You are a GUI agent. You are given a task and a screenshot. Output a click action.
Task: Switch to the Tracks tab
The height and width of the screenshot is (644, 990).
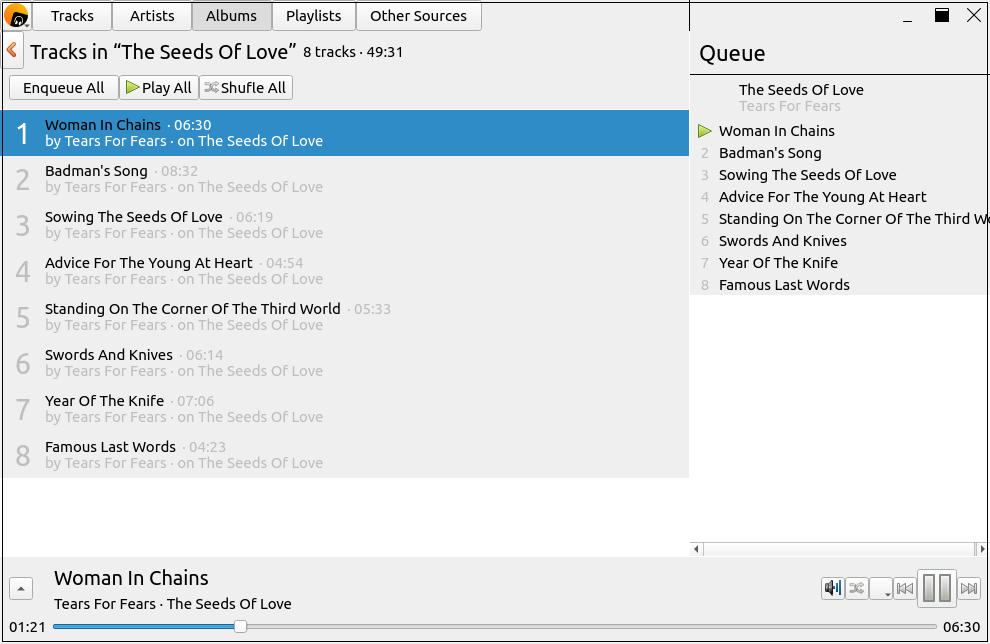72,16
